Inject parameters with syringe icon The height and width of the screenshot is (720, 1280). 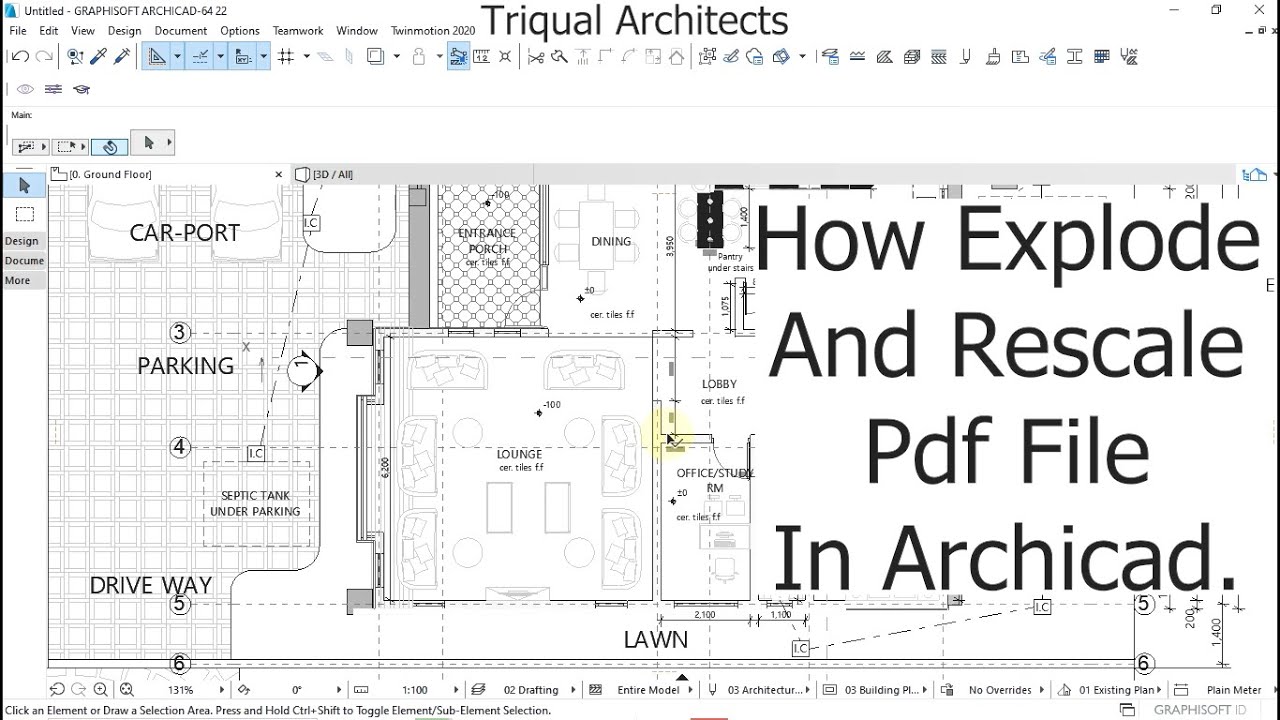click(x=122, y=57)
